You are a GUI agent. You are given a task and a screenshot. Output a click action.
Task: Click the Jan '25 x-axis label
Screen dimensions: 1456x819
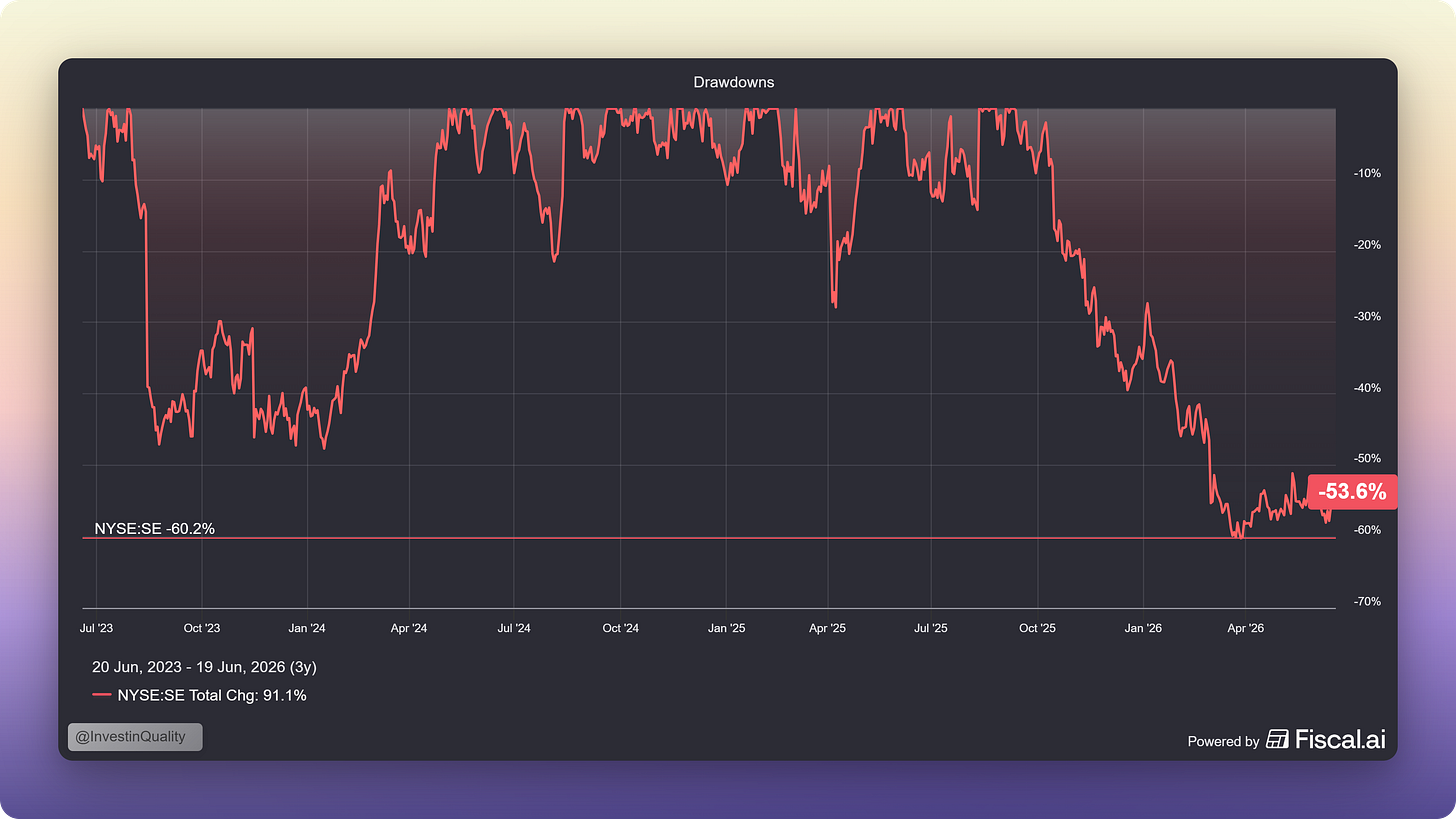tap(726, 628)
